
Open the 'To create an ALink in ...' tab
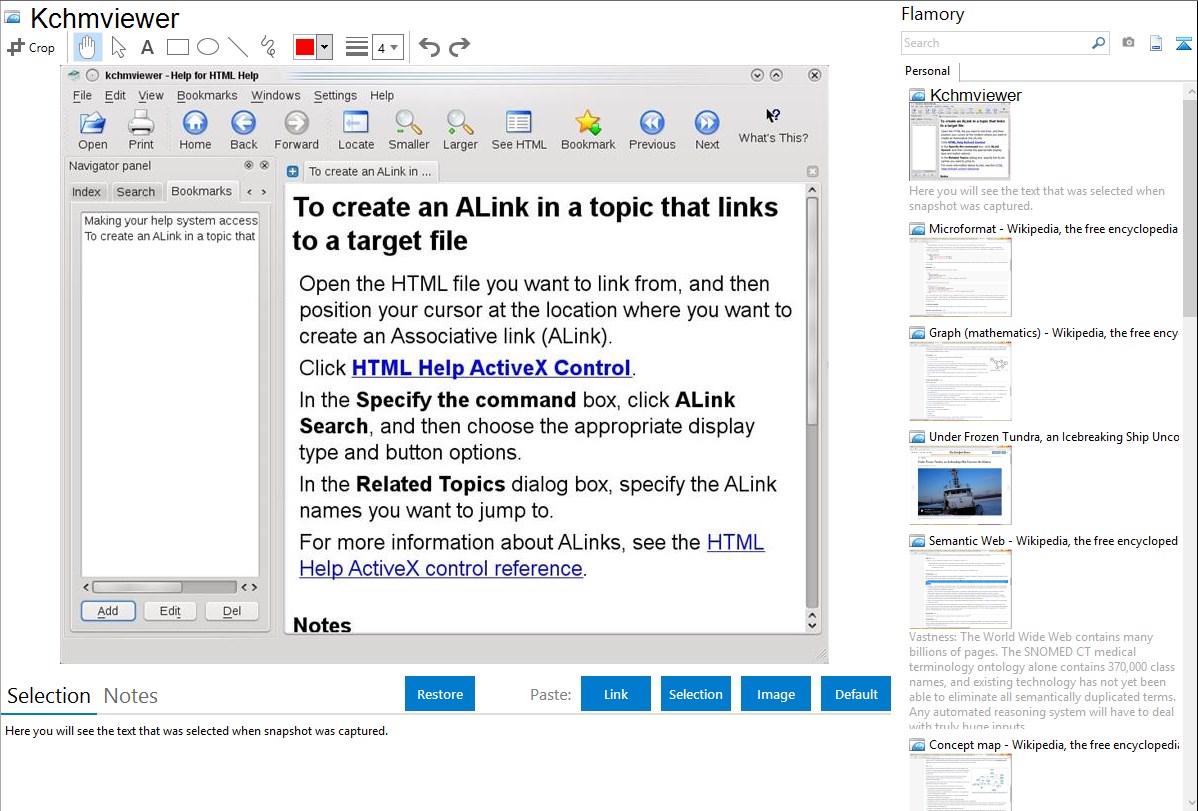tap(370, 171)
